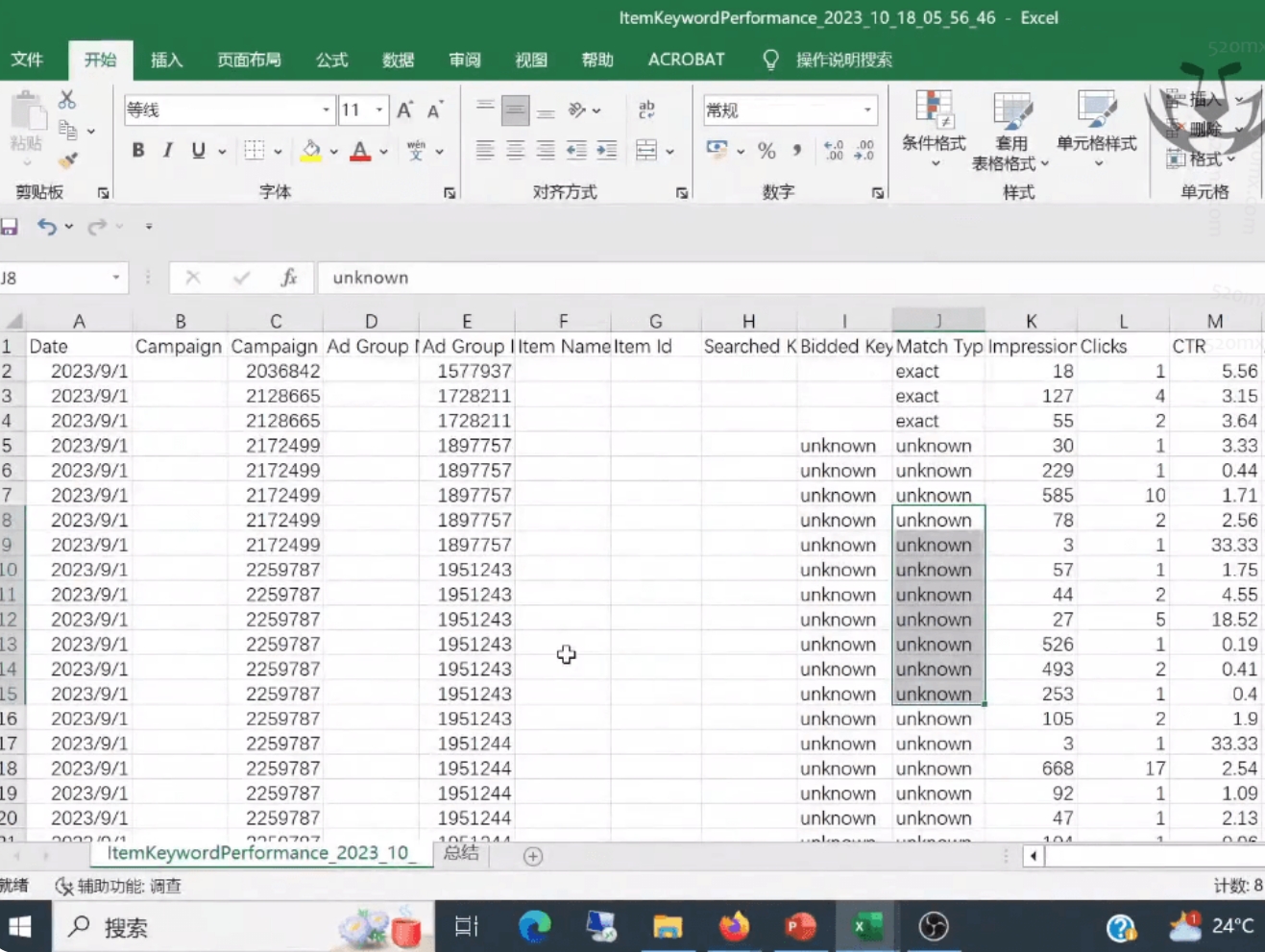
Task: Expand the number format dropdown (常规)
Action: tap(867, 110)
